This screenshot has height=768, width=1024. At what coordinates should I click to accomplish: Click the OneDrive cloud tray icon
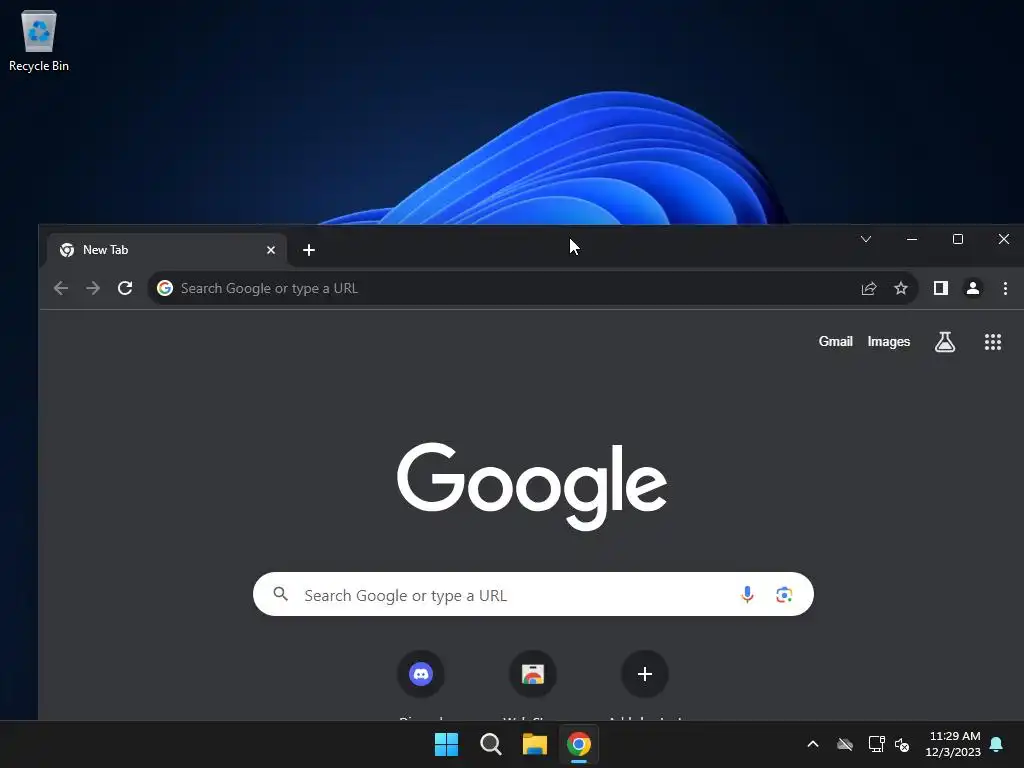(845, 744)
